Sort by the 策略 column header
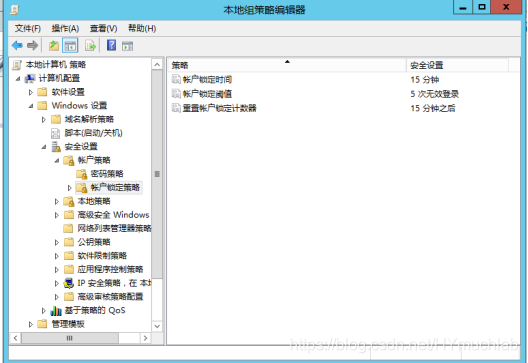Image resolution: width=528 pixels, height=363 pixels. 287,65
